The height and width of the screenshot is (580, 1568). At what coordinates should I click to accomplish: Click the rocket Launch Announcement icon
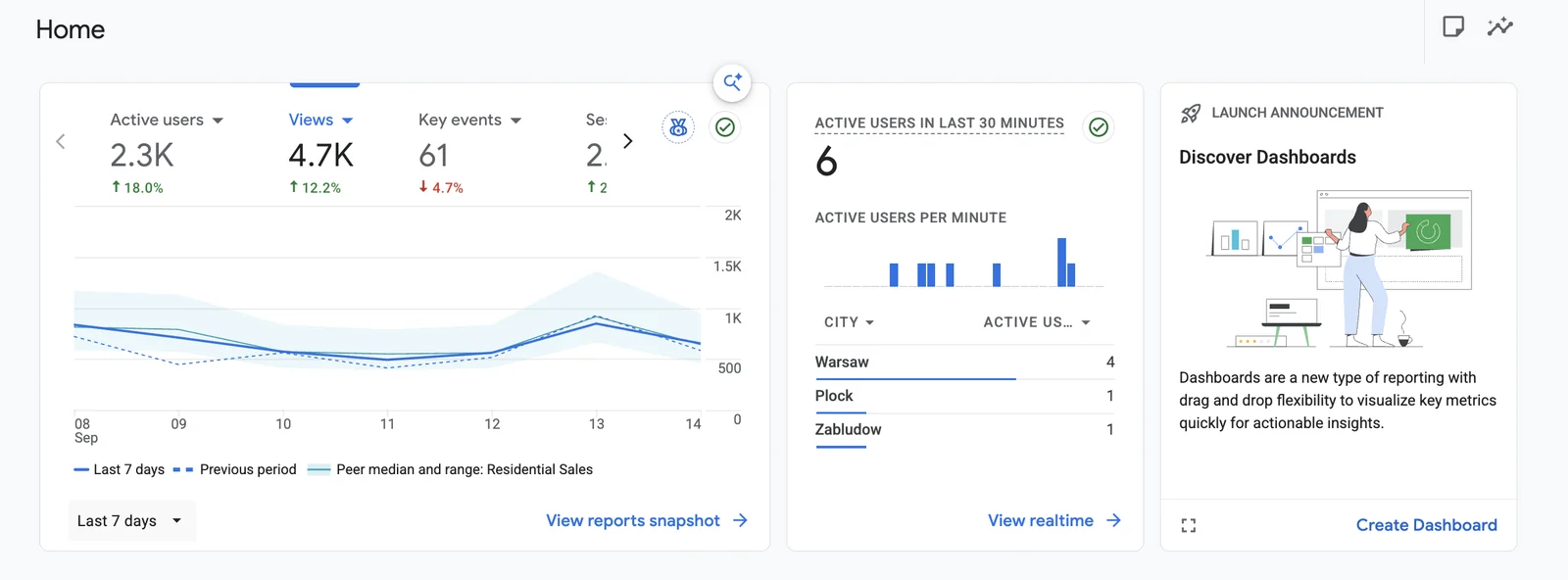click(x=1191, y=113)
